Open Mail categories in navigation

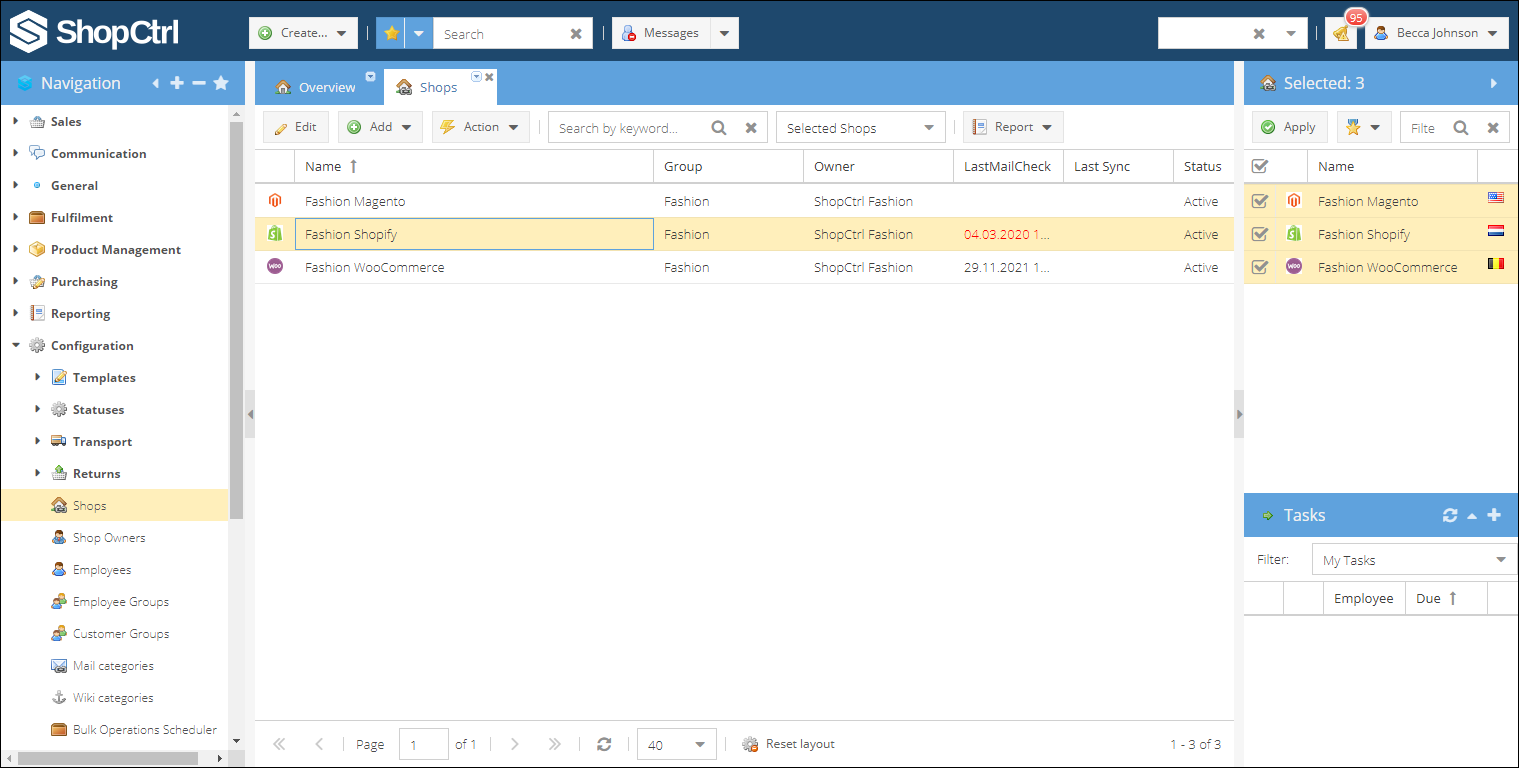(x=113, y=665)
